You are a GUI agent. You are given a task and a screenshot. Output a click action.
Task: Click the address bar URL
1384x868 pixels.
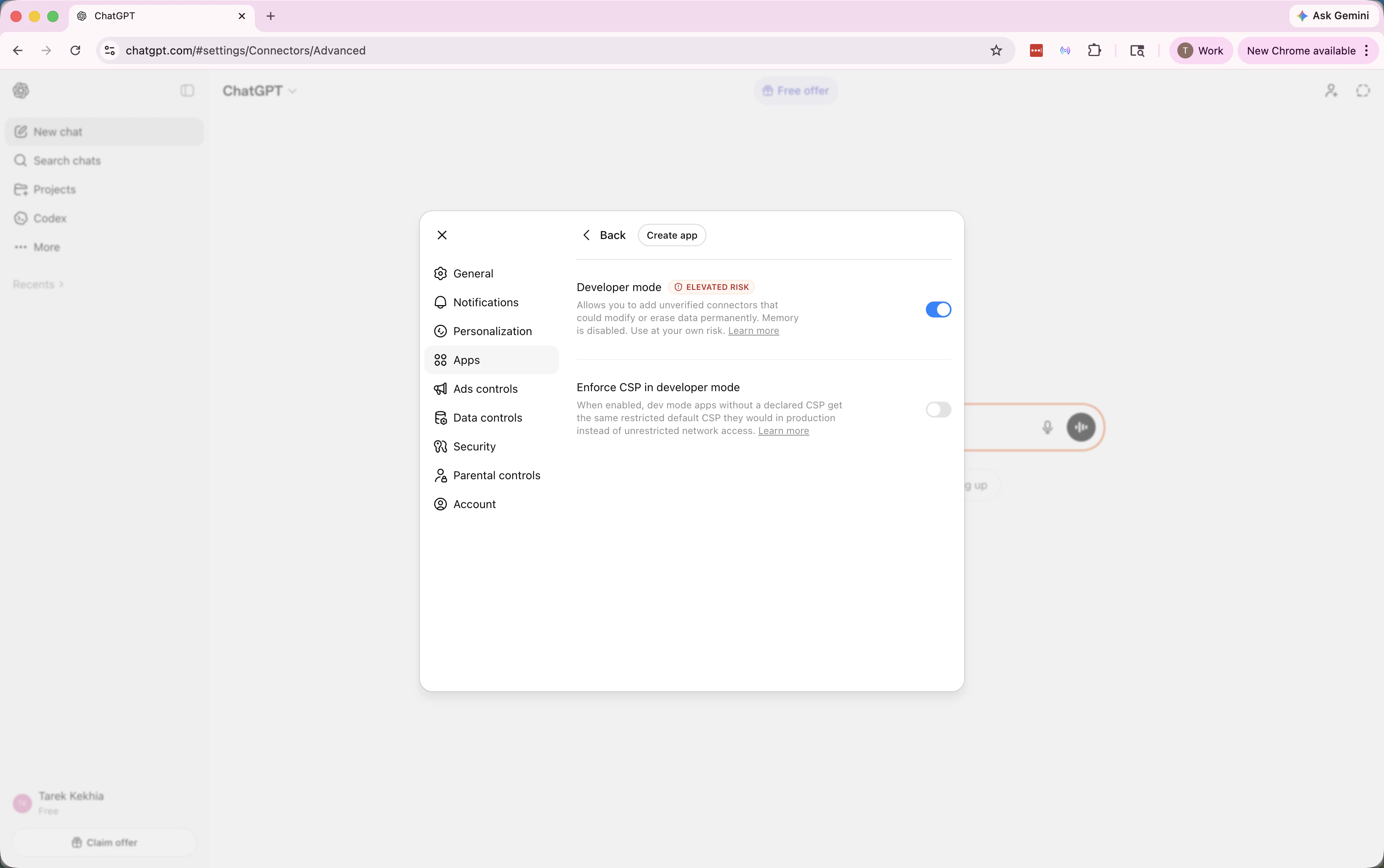pyautogui.click(x=245, y=50)
